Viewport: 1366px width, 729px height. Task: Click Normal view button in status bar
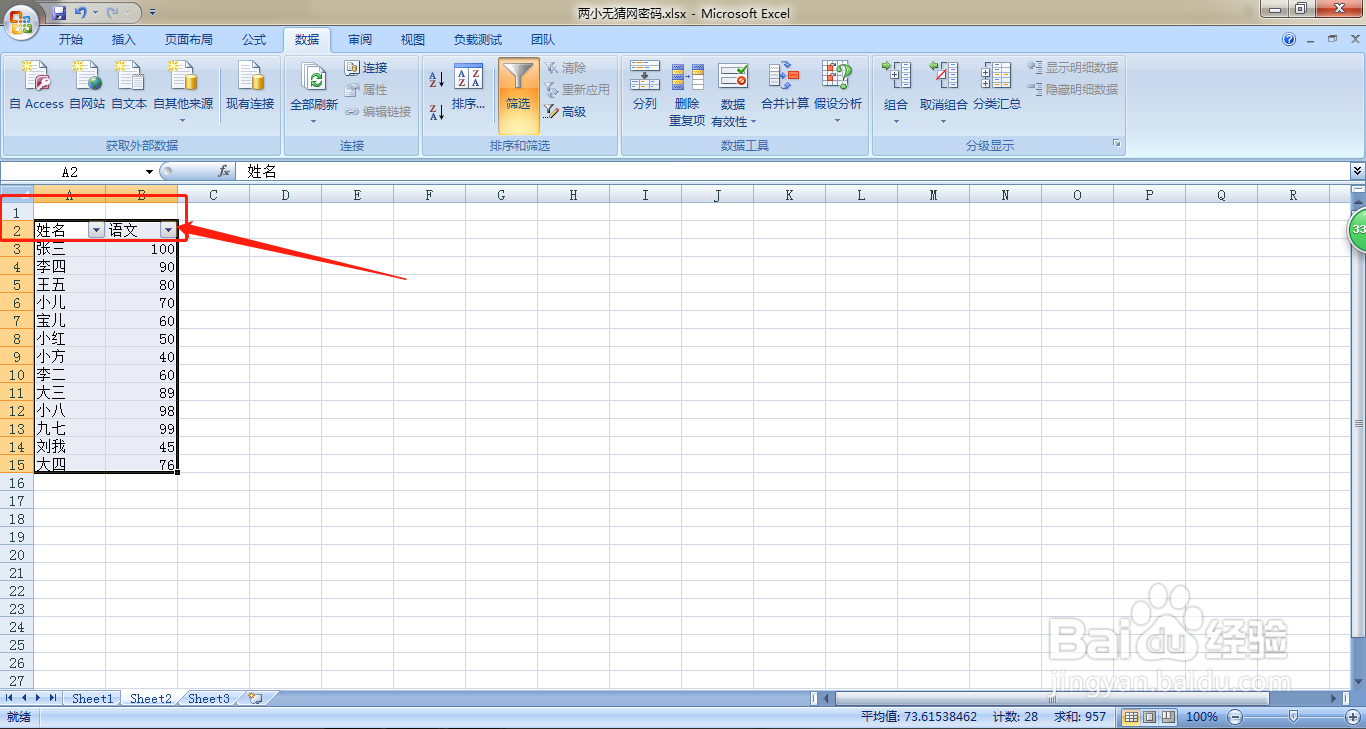1130,717
